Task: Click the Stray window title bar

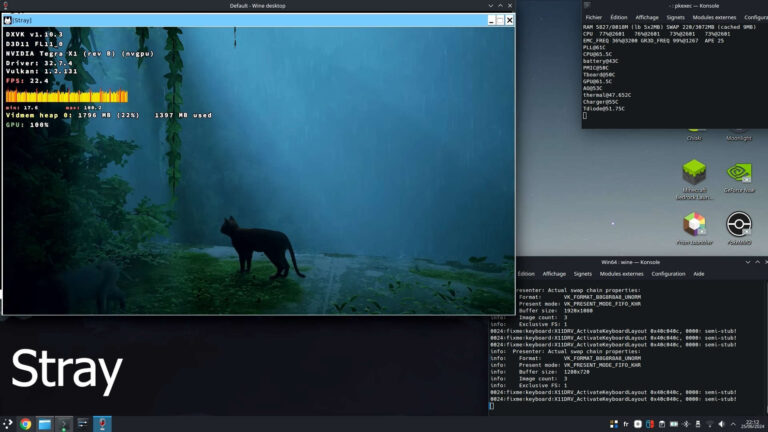Action: [x=250, y=20]
